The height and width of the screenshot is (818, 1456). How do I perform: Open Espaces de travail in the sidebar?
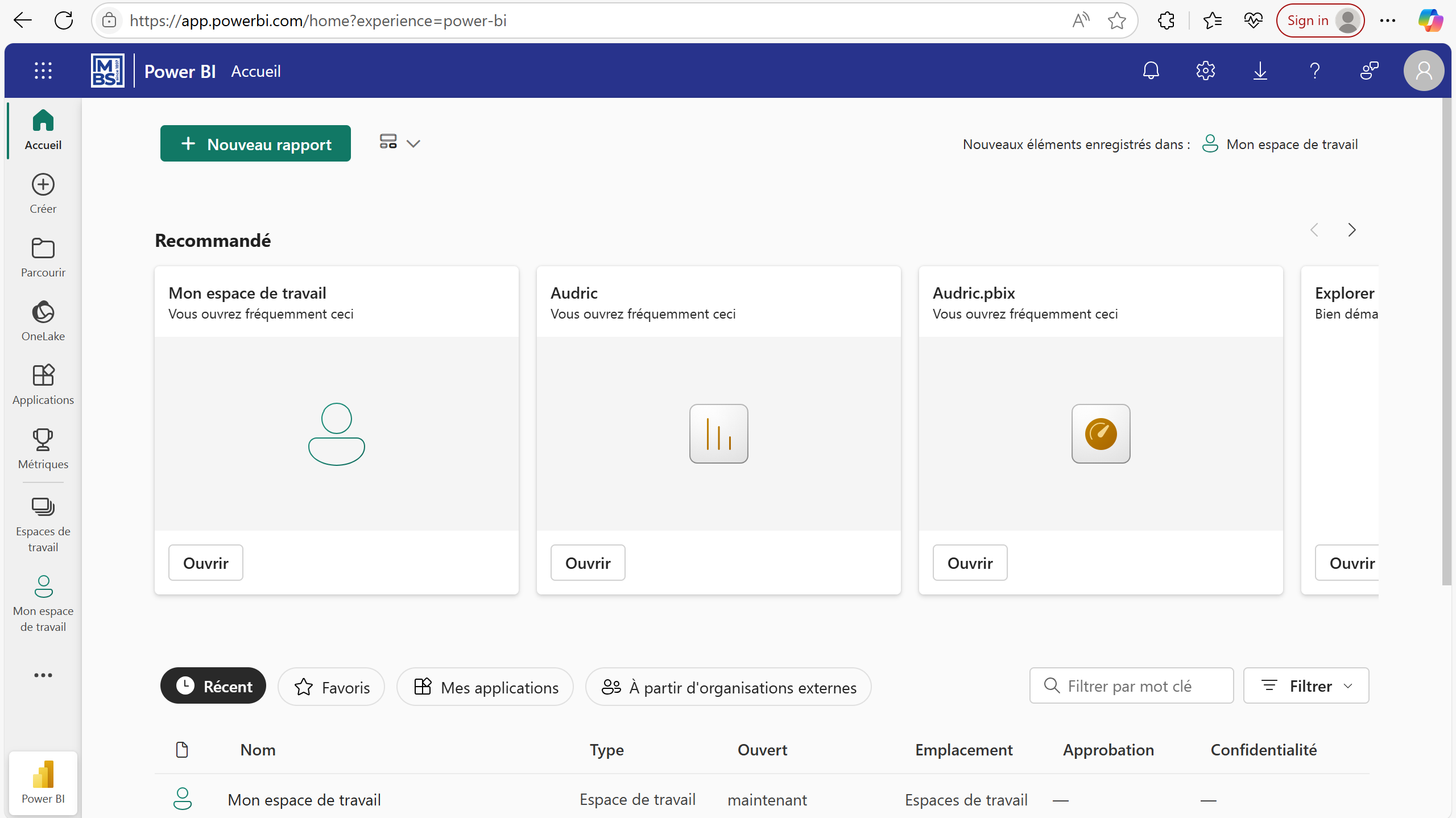43,524
